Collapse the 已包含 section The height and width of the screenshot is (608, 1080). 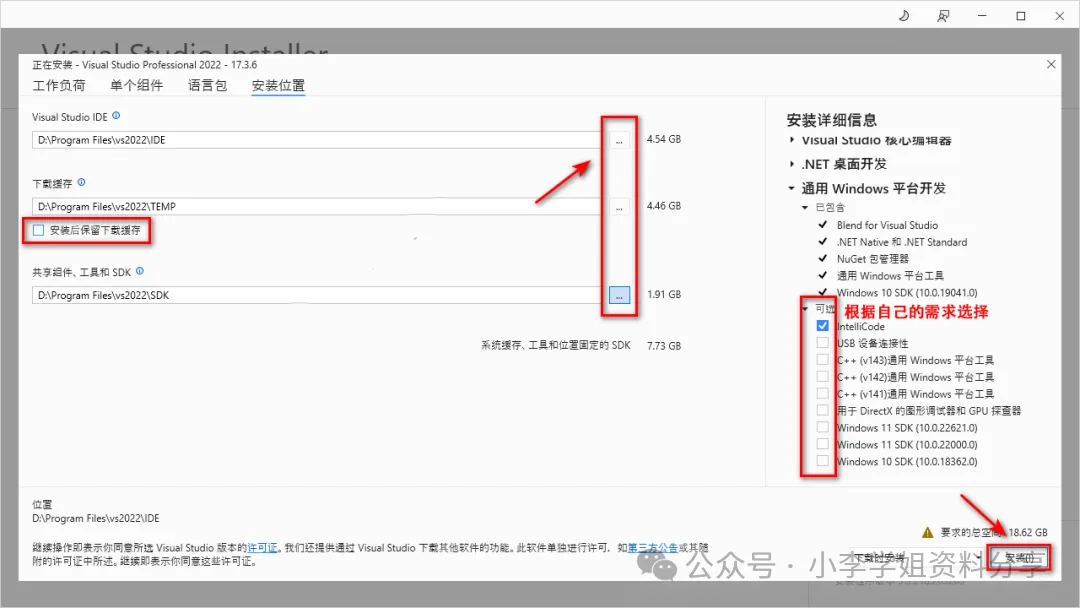[804, 207]
